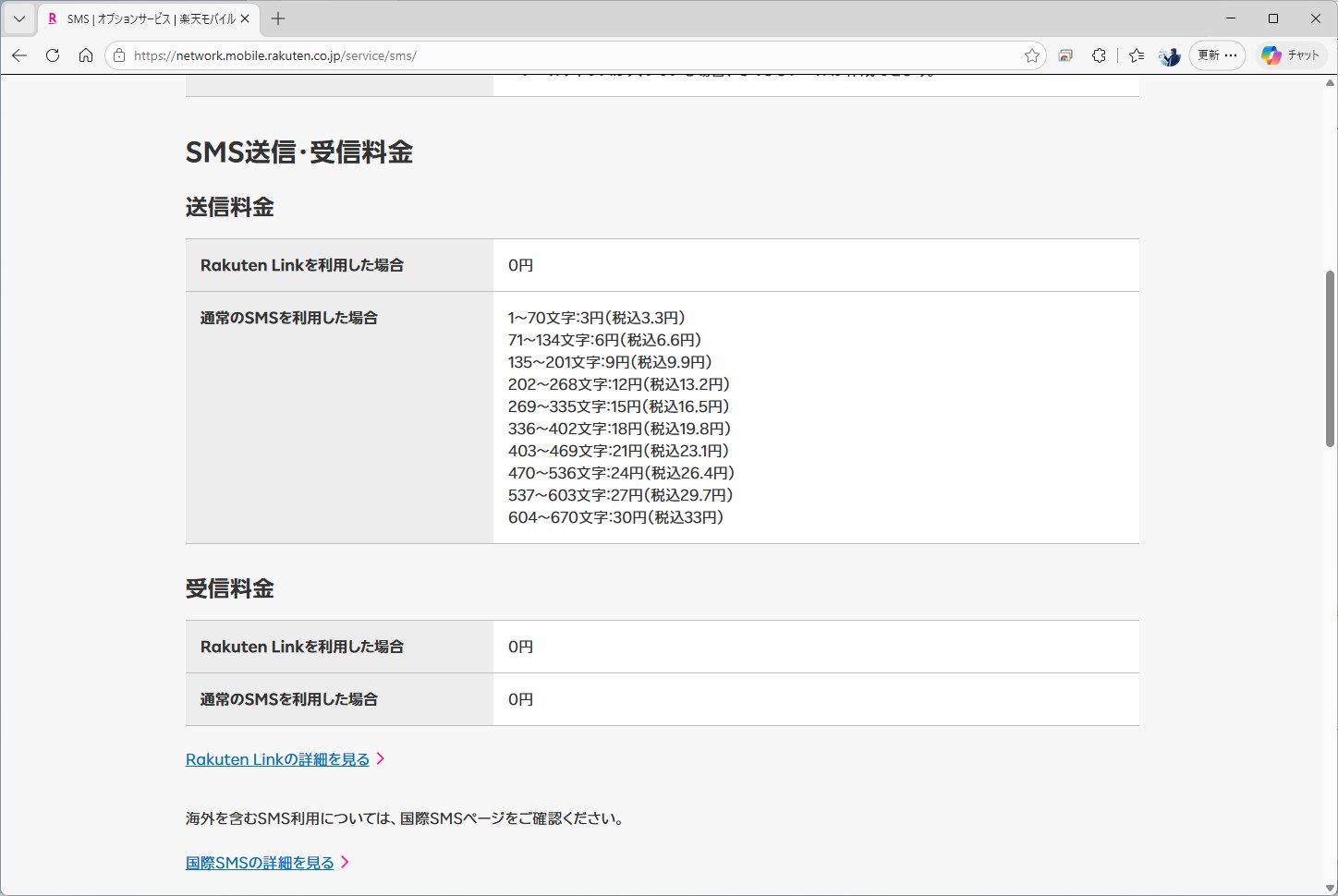The image size is (1338, 896).
Task: Click 537~603文字:27円(税込29.7円) line
Action: [x=621, y=495]
